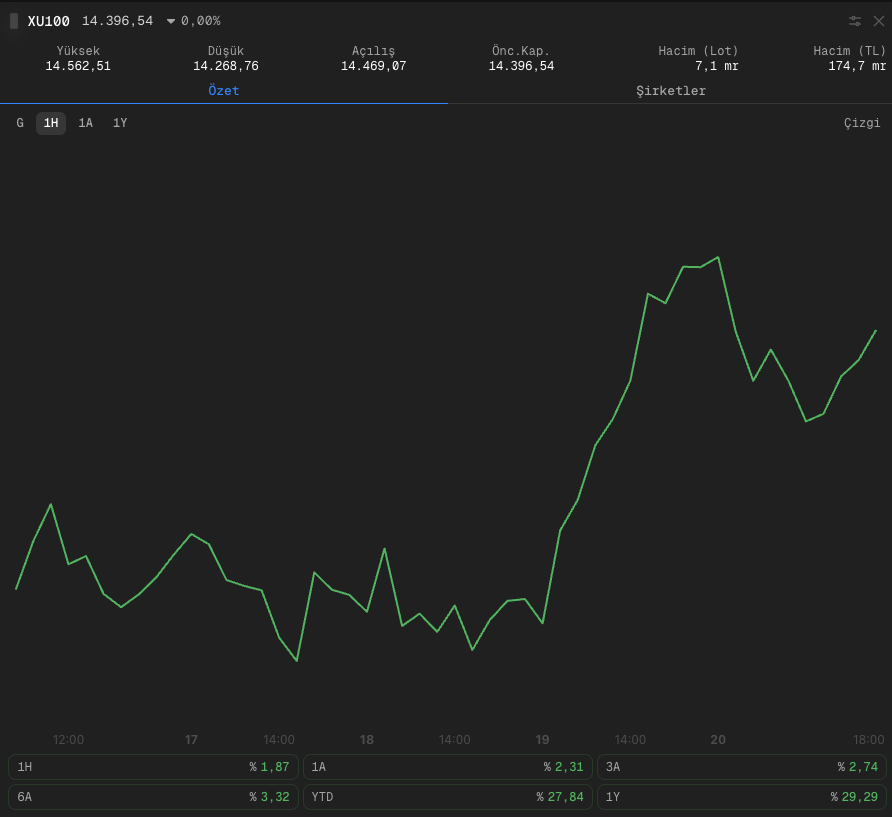Open the chart settings sliders icon
Image resolution: width=892 pixels, height=817 pixels.
pyautogui.click(x=854, y=21)
